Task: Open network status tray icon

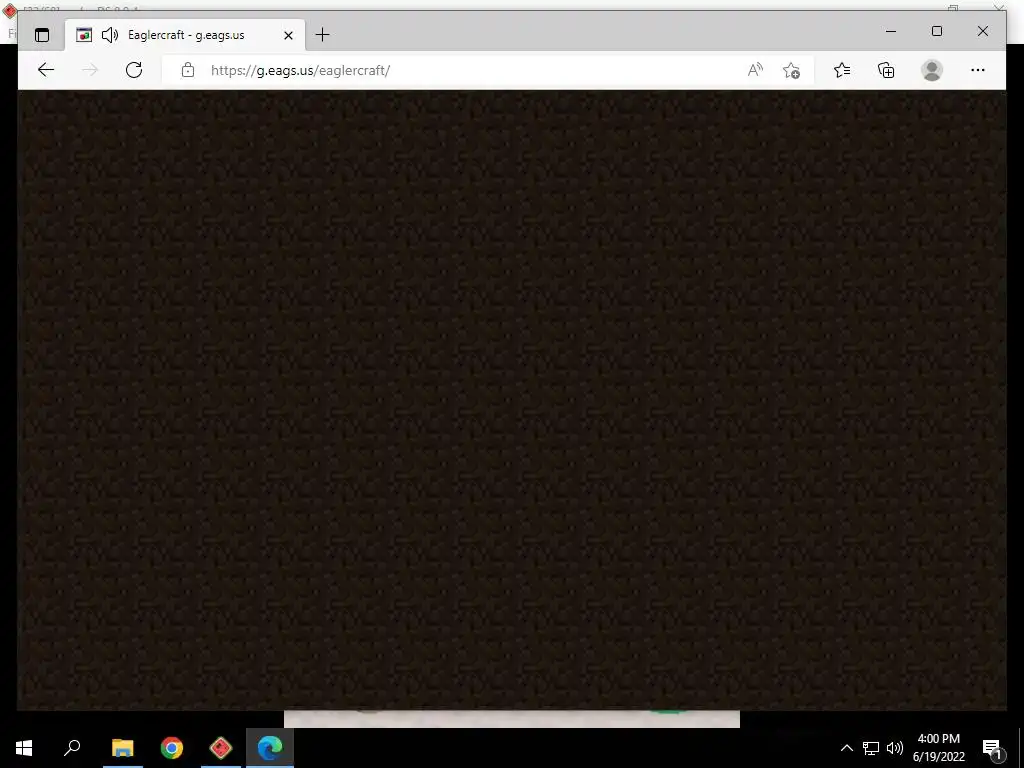Action: click(x=871, y=748)
